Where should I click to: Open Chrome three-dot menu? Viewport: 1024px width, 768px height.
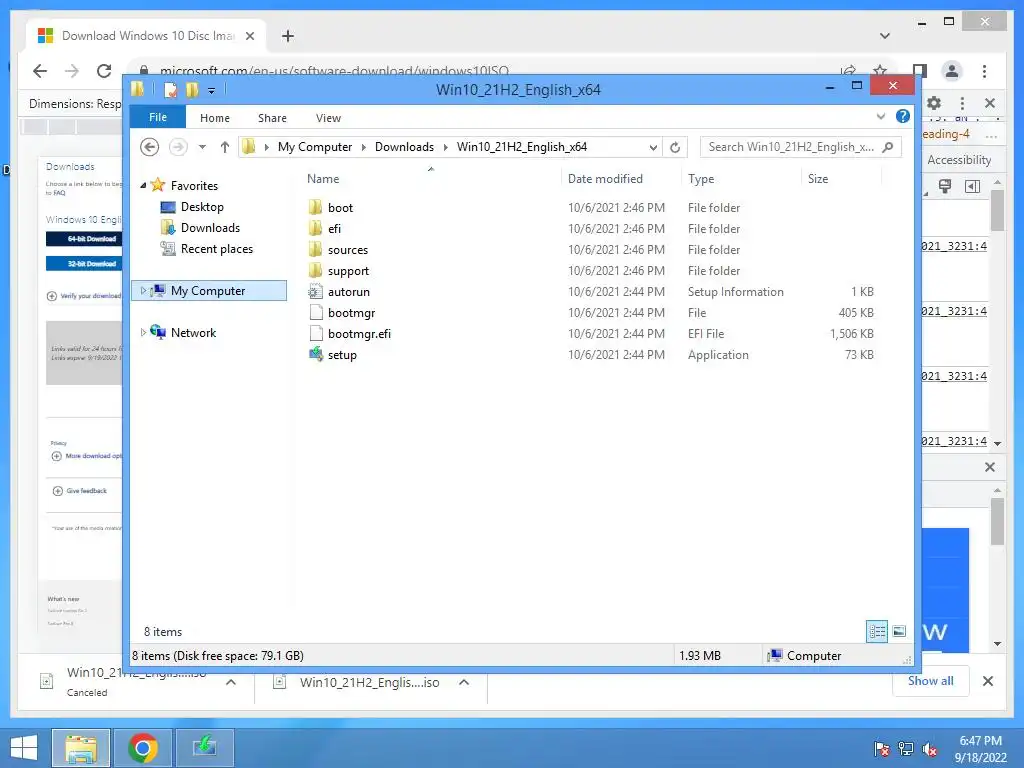pos(984,71)
